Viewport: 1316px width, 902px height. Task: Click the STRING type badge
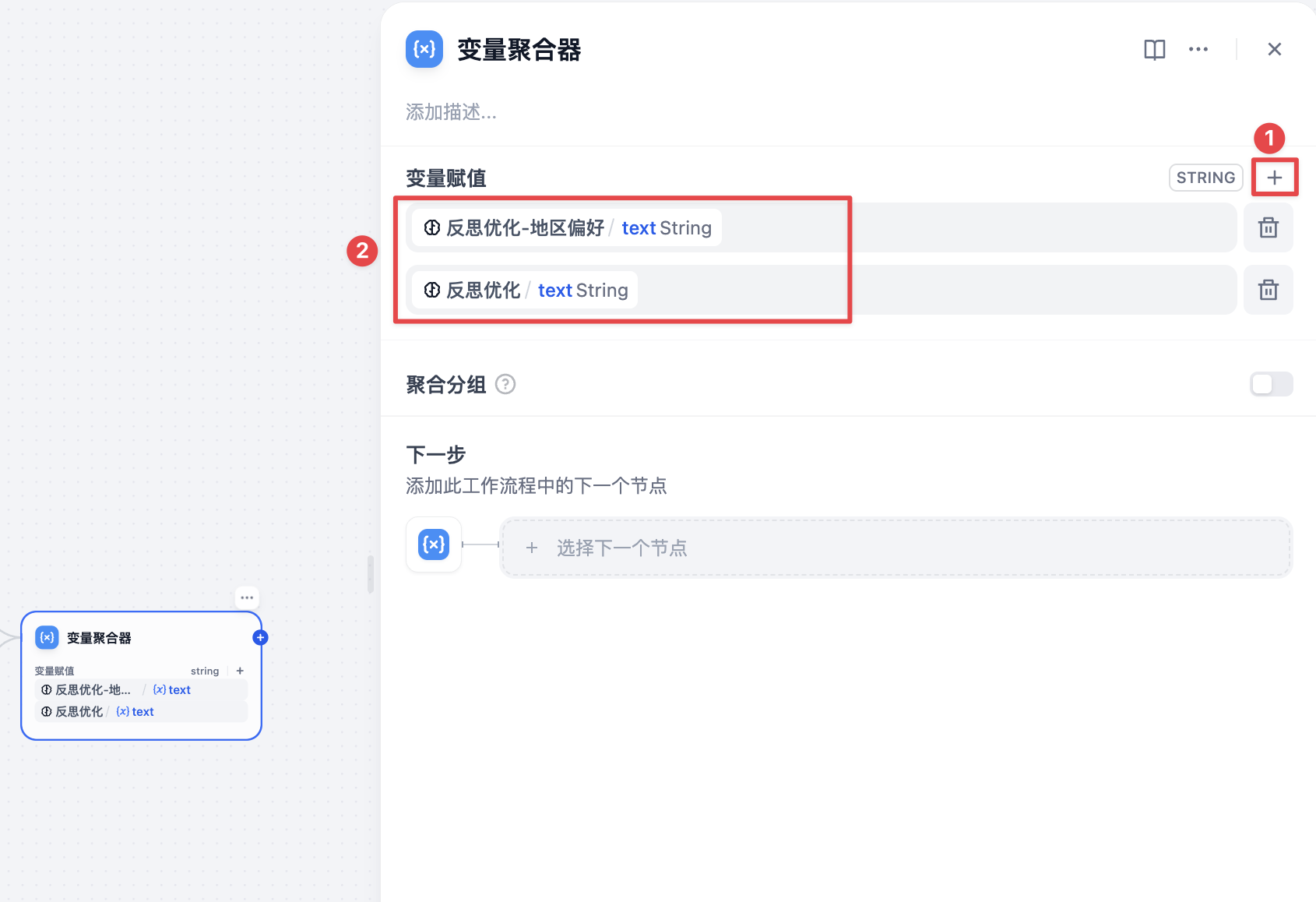pyautogui.click(x=1205, y=178)
